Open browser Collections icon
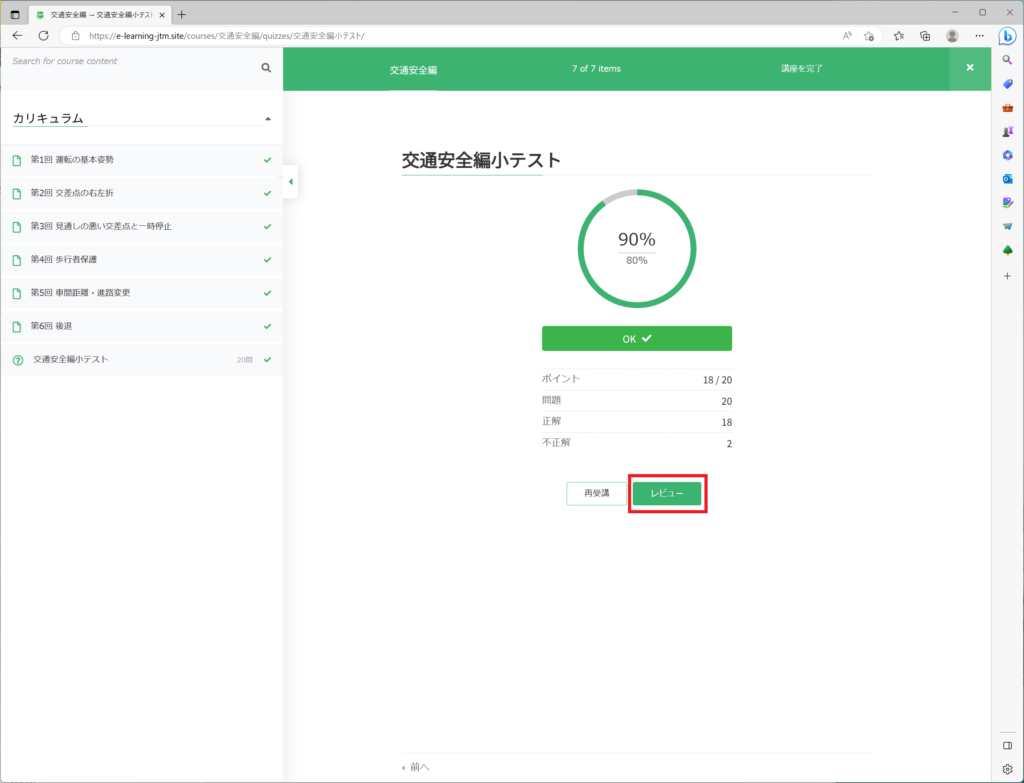The height and width of the screenshot is (783, 1024). pyautogui.click(x=925, y=35)
